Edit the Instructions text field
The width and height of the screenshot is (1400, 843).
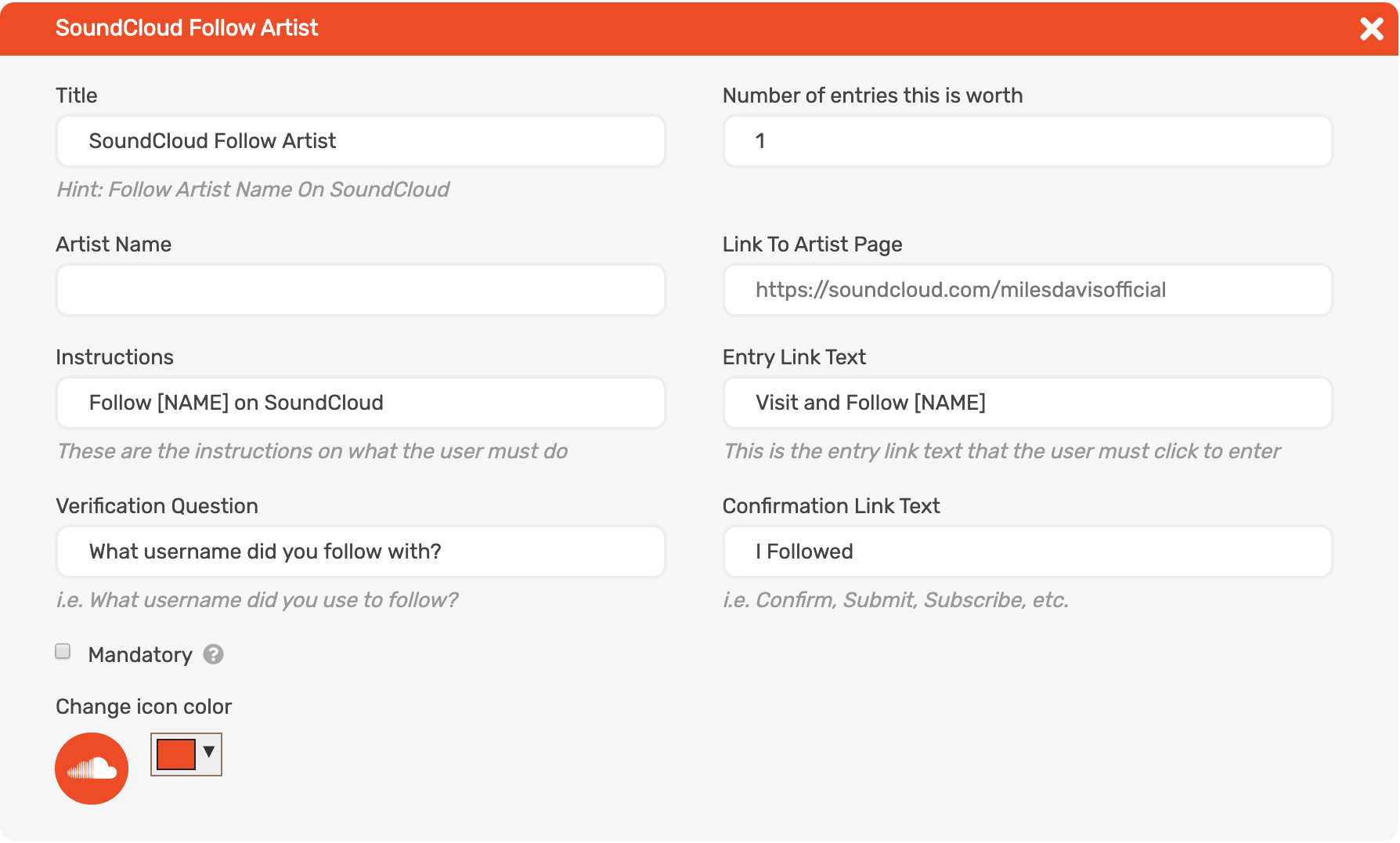(x=359, y=403)
